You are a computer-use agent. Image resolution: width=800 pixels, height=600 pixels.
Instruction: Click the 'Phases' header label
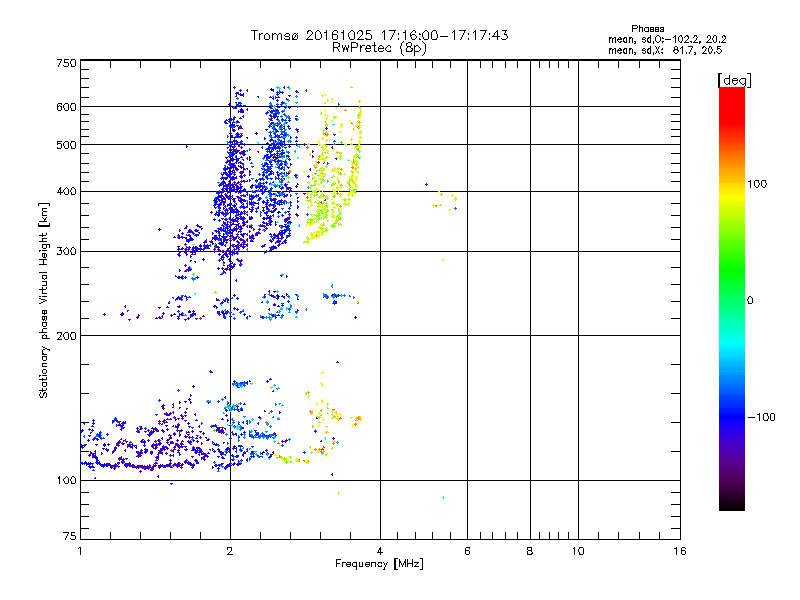pyautogui.click(x=647, y=29)
